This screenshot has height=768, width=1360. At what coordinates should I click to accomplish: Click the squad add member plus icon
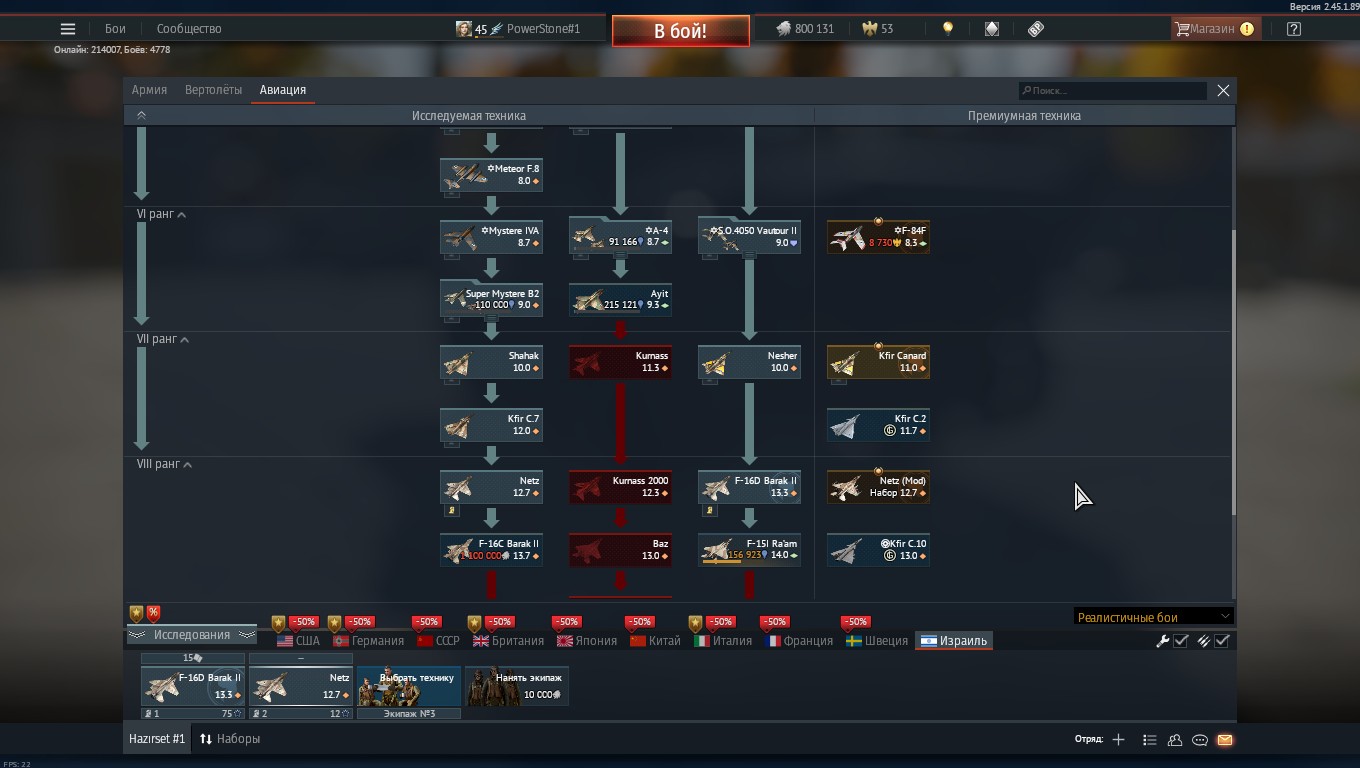1118,740
